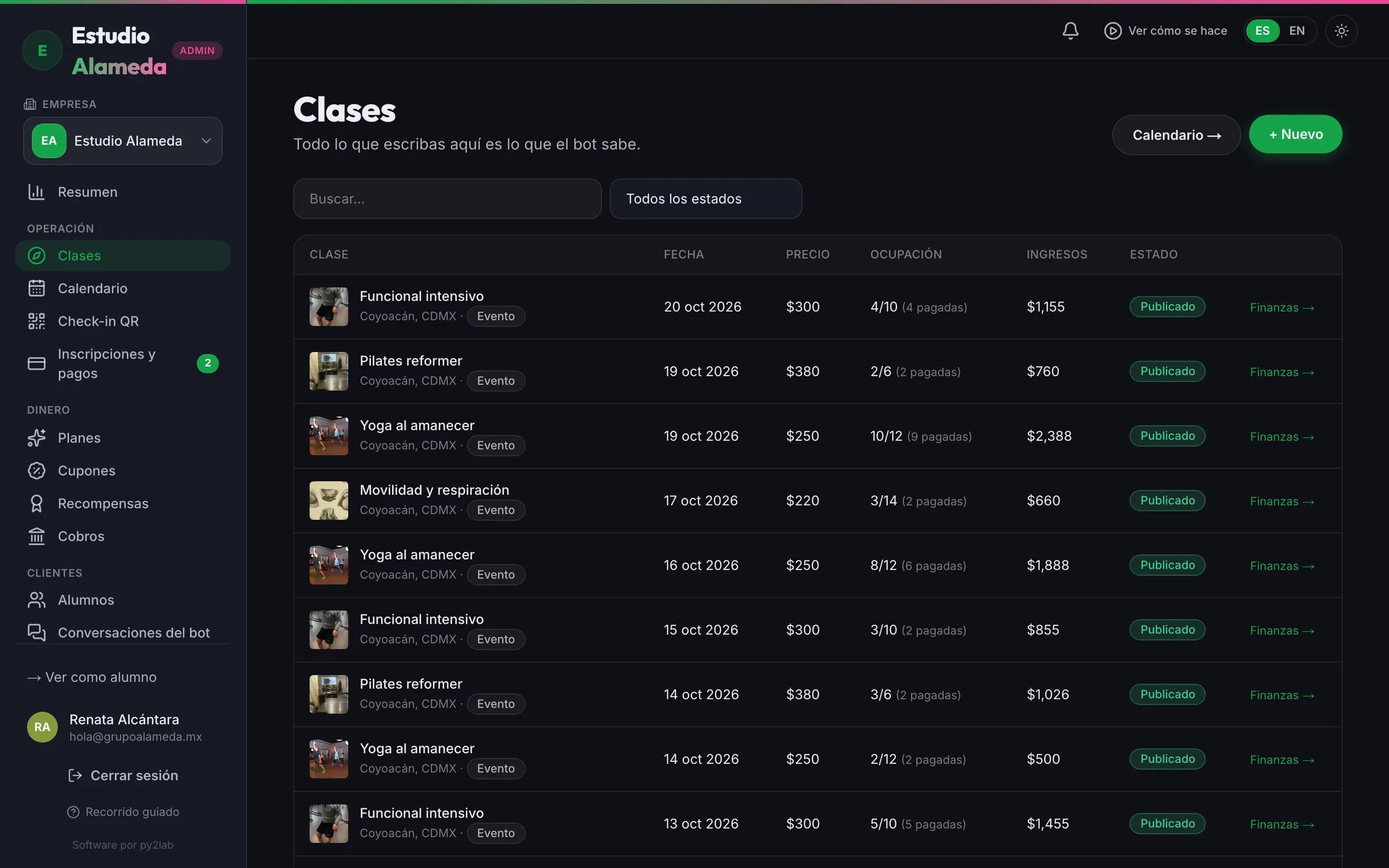Click the Software por py2lab link
The width and height of the screenshot is (1389, 868).
[123, 845]
